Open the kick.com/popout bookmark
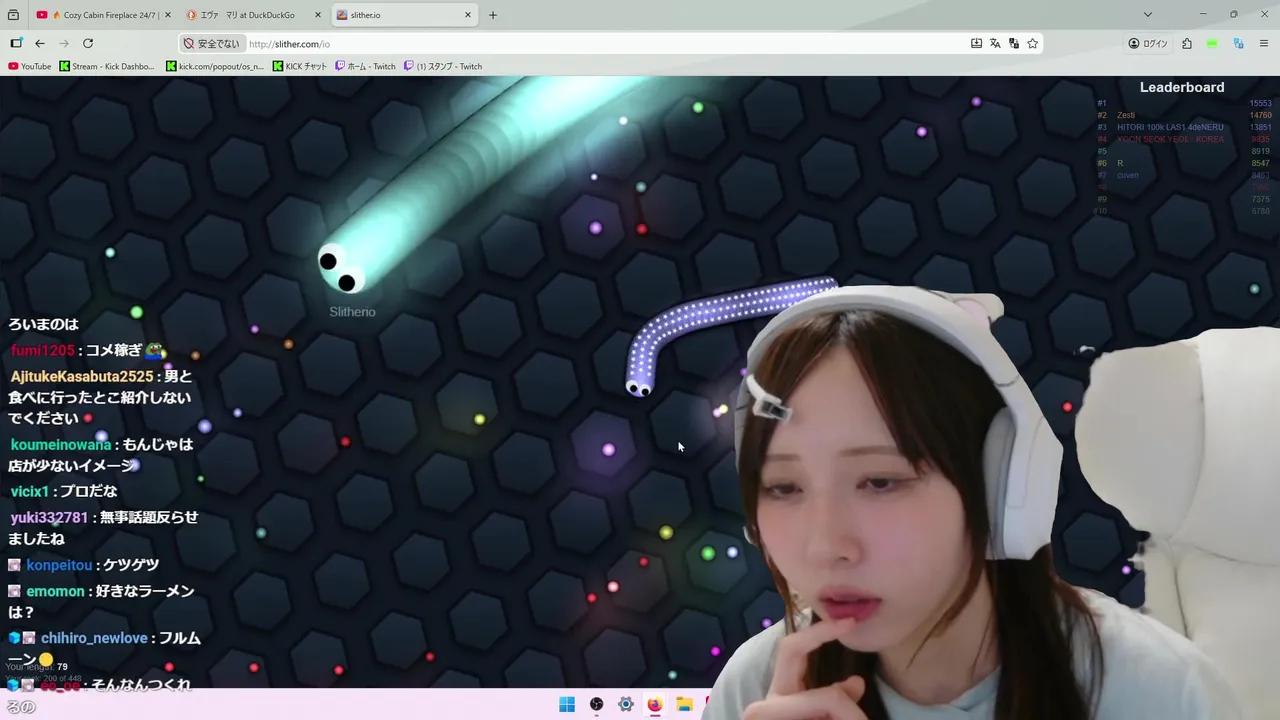This screenshot has height=720, width=1280. click(x=215, y=66)
